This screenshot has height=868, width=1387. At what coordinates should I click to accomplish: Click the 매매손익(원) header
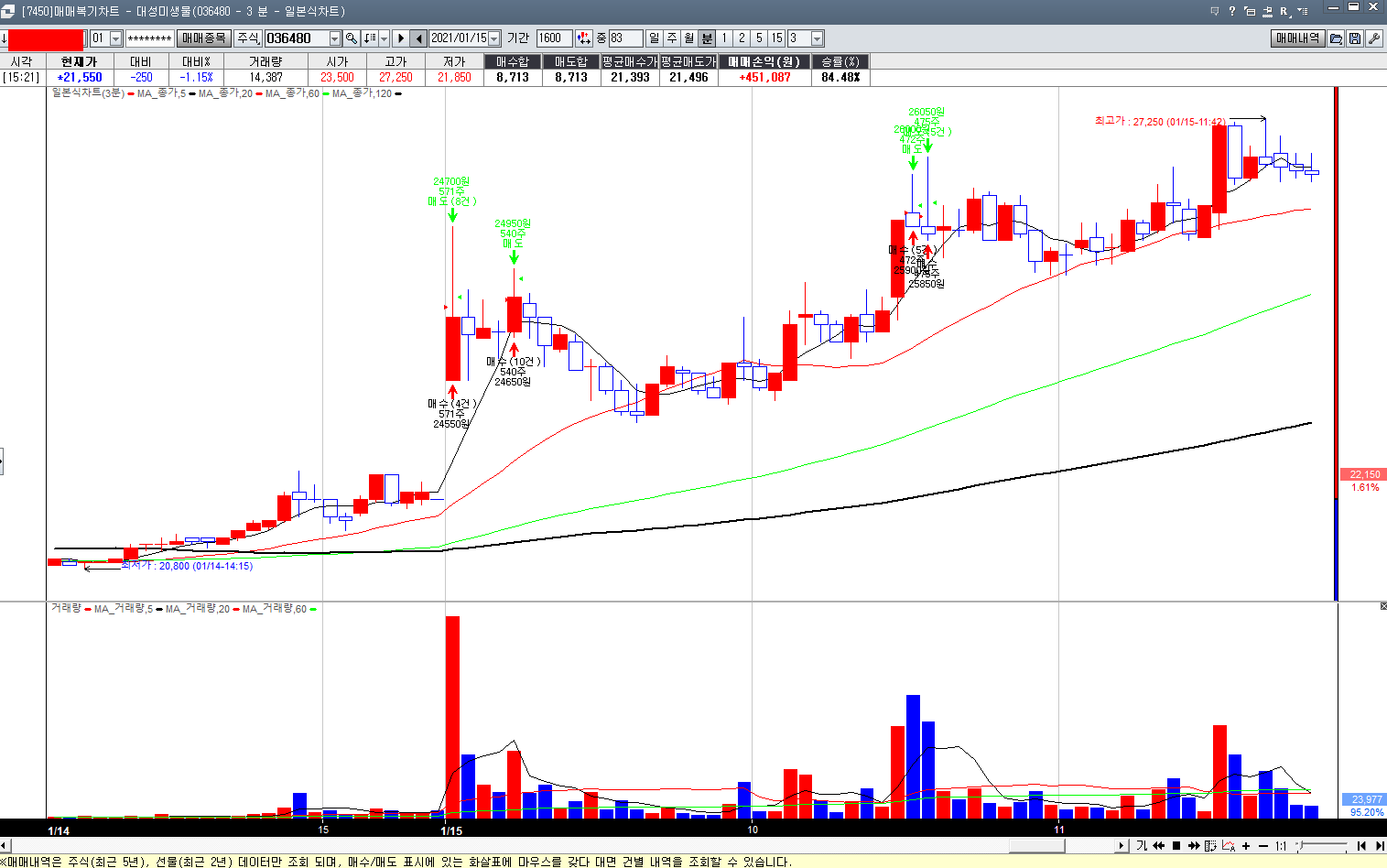[764, 61]
